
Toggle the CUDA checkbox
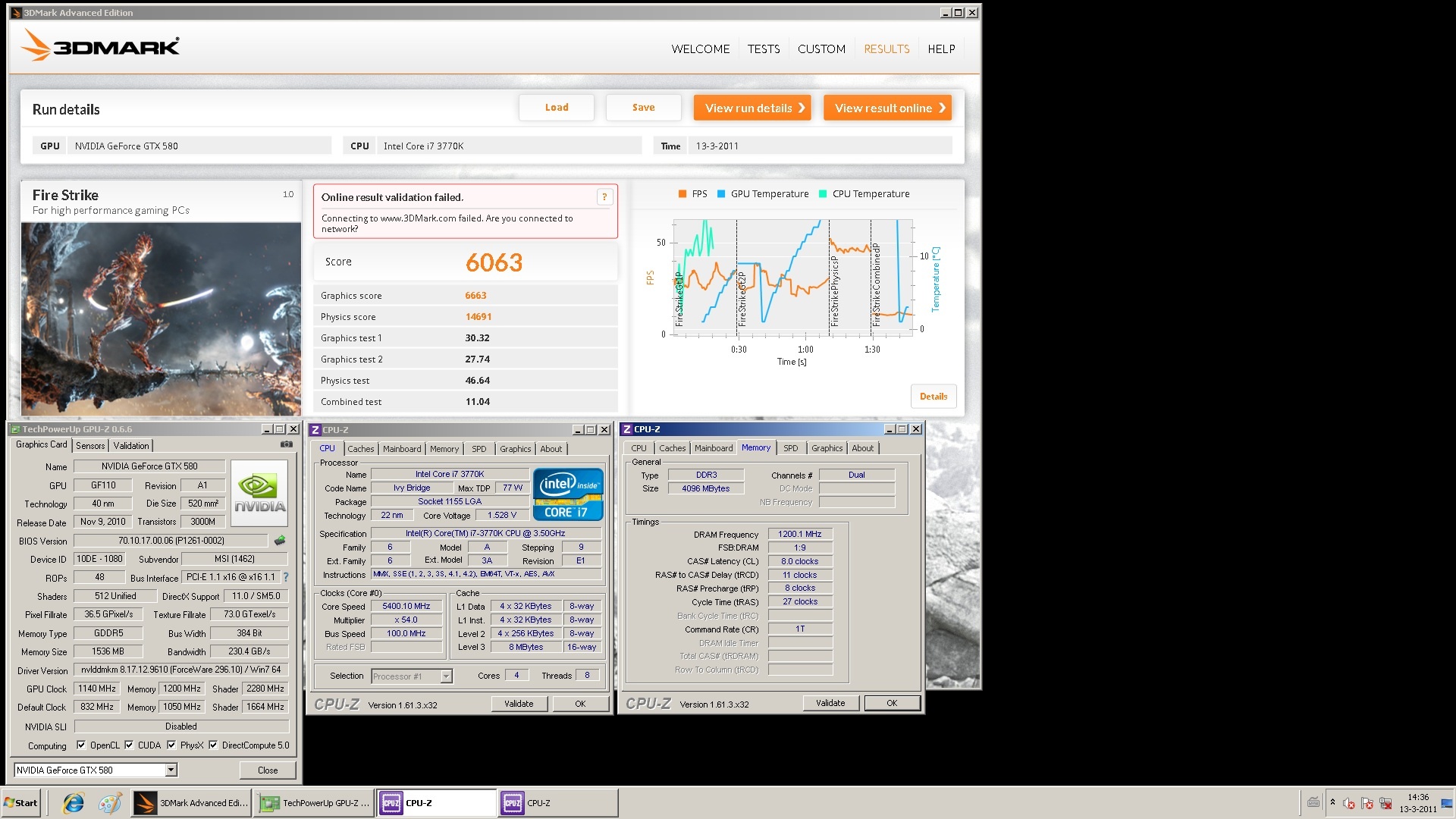pos(129,745)
